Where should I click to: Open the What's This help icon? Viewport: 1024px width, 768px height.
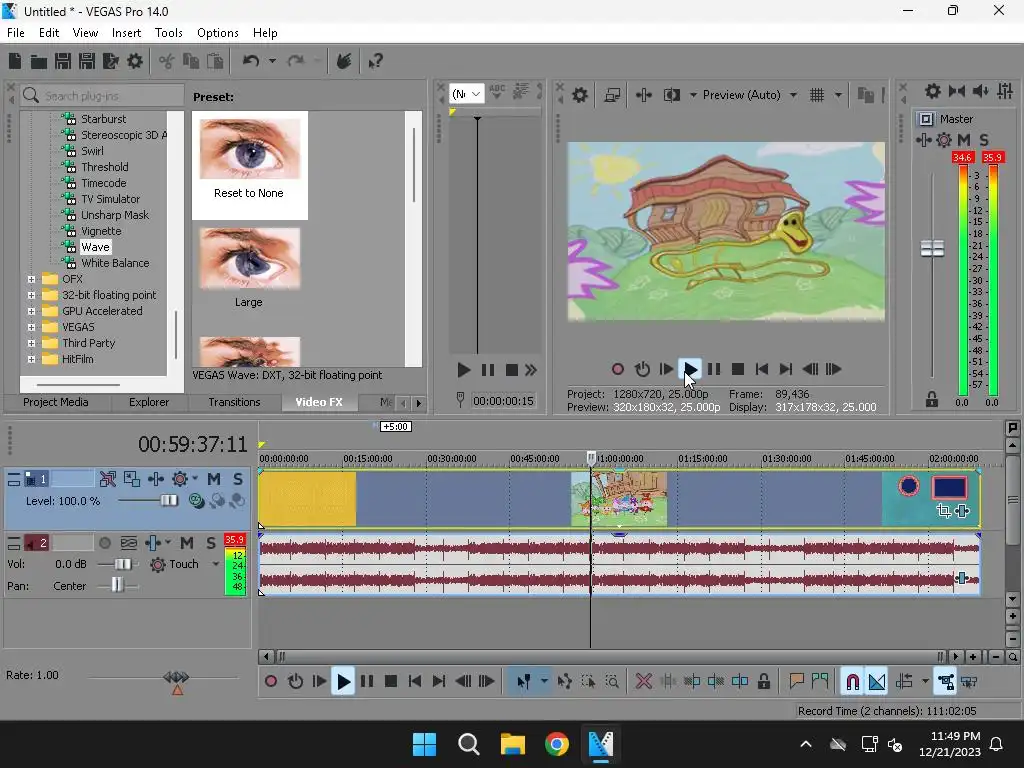pos(376,61)
